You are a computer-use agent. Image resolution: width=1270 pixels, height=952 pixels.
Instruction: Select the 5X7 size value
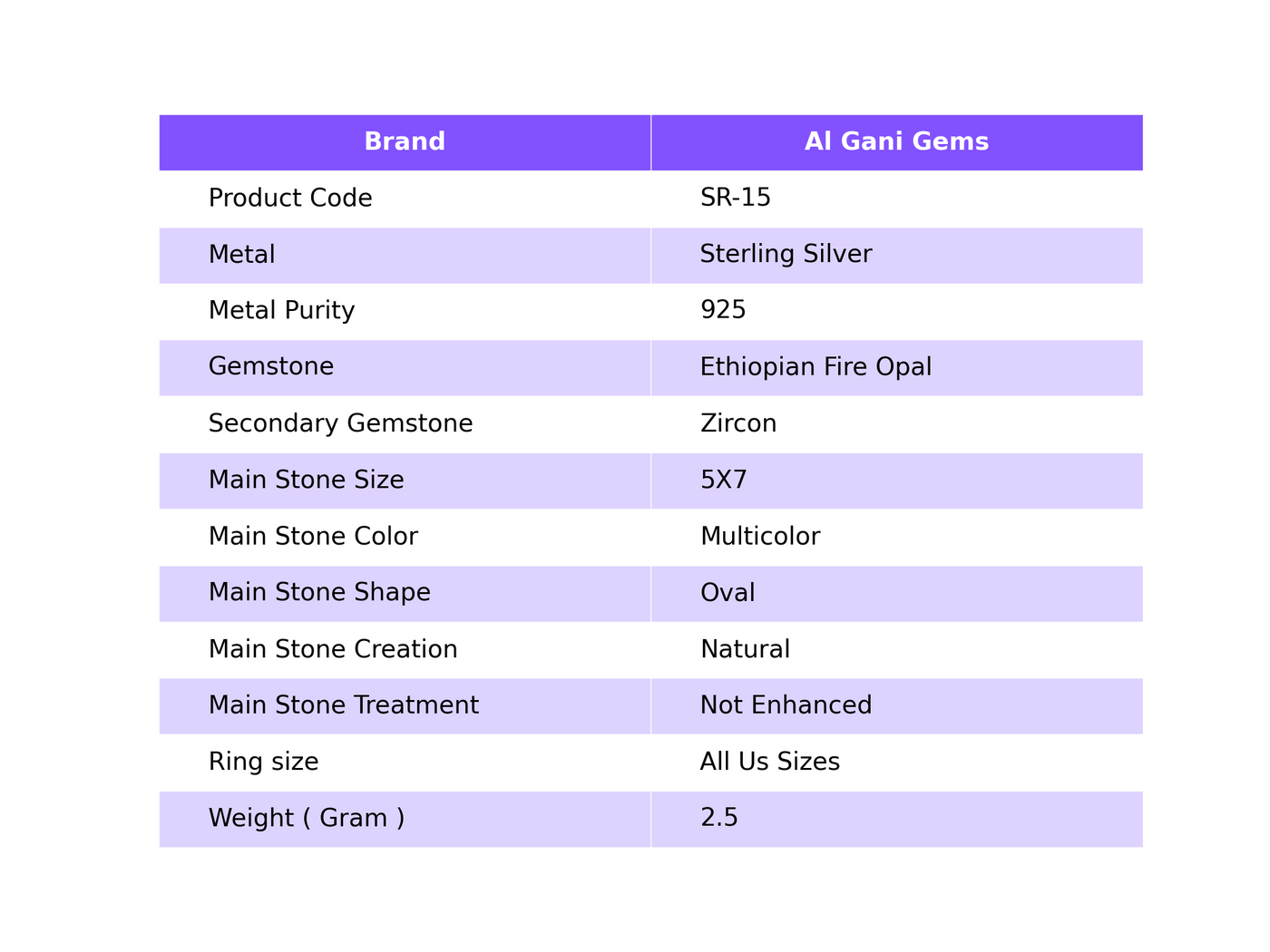[724, 480]
